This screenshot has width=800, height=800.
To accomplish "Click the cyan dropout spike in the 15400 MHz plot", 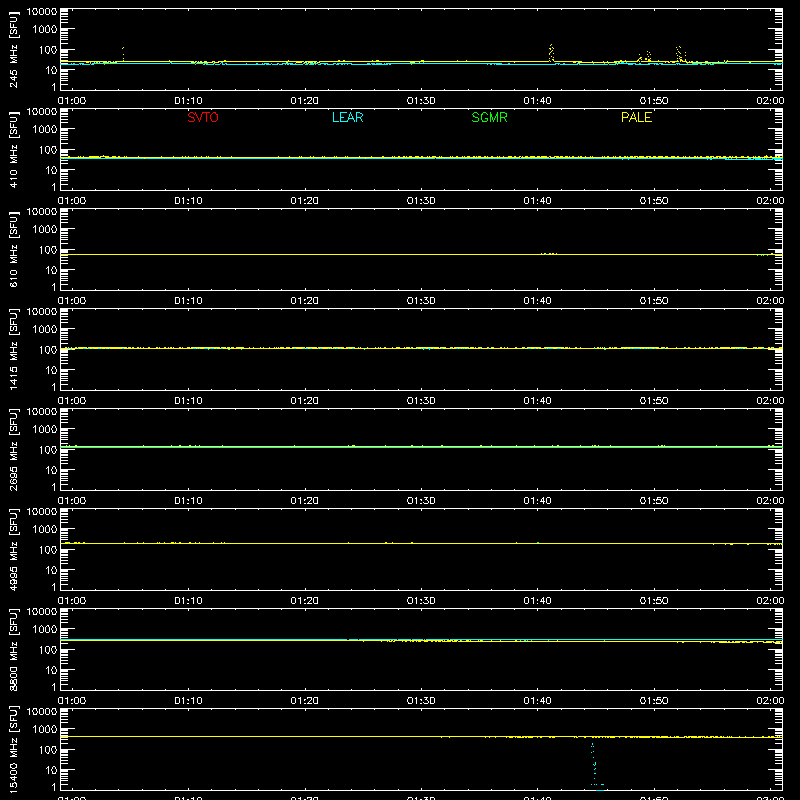I will [x=595, y=765].
